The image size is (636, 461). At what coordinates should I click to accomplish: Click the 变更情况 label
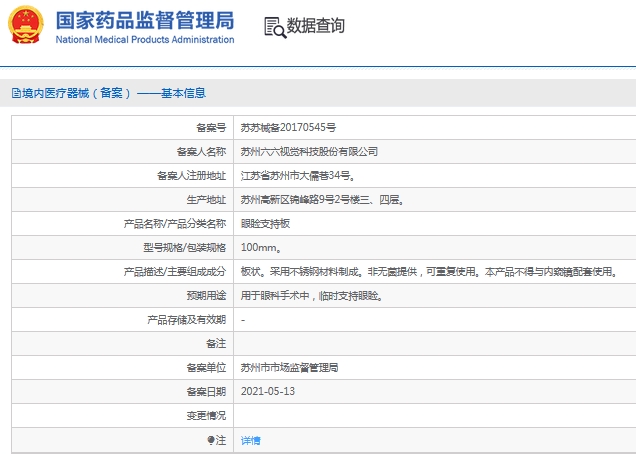click(206, 415)
